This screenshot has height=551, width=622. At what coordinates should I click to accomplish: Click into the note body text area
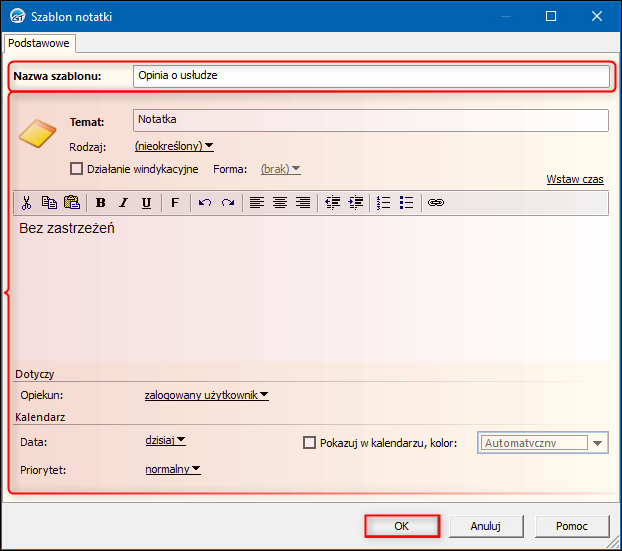click(x=311, y=288)
